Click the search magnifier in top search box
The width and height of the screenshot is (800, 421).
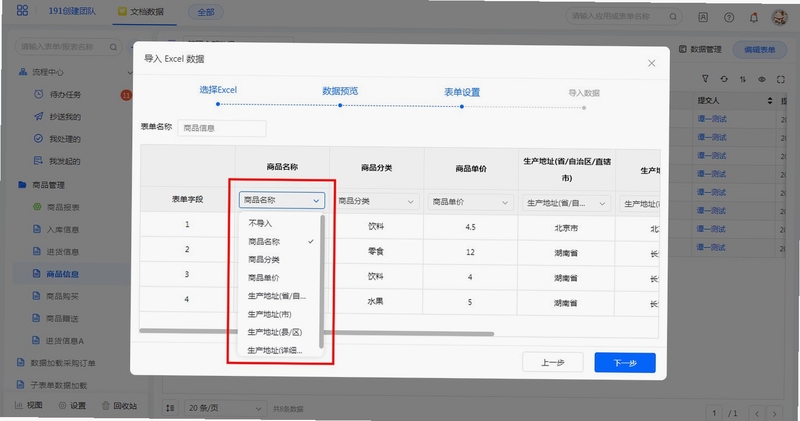coord(673,17)
